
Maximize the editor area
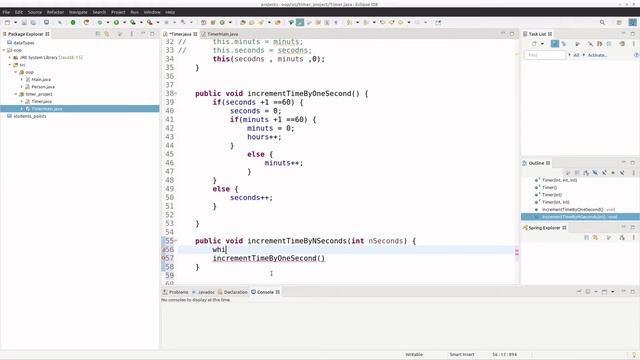tap(512, 34)
